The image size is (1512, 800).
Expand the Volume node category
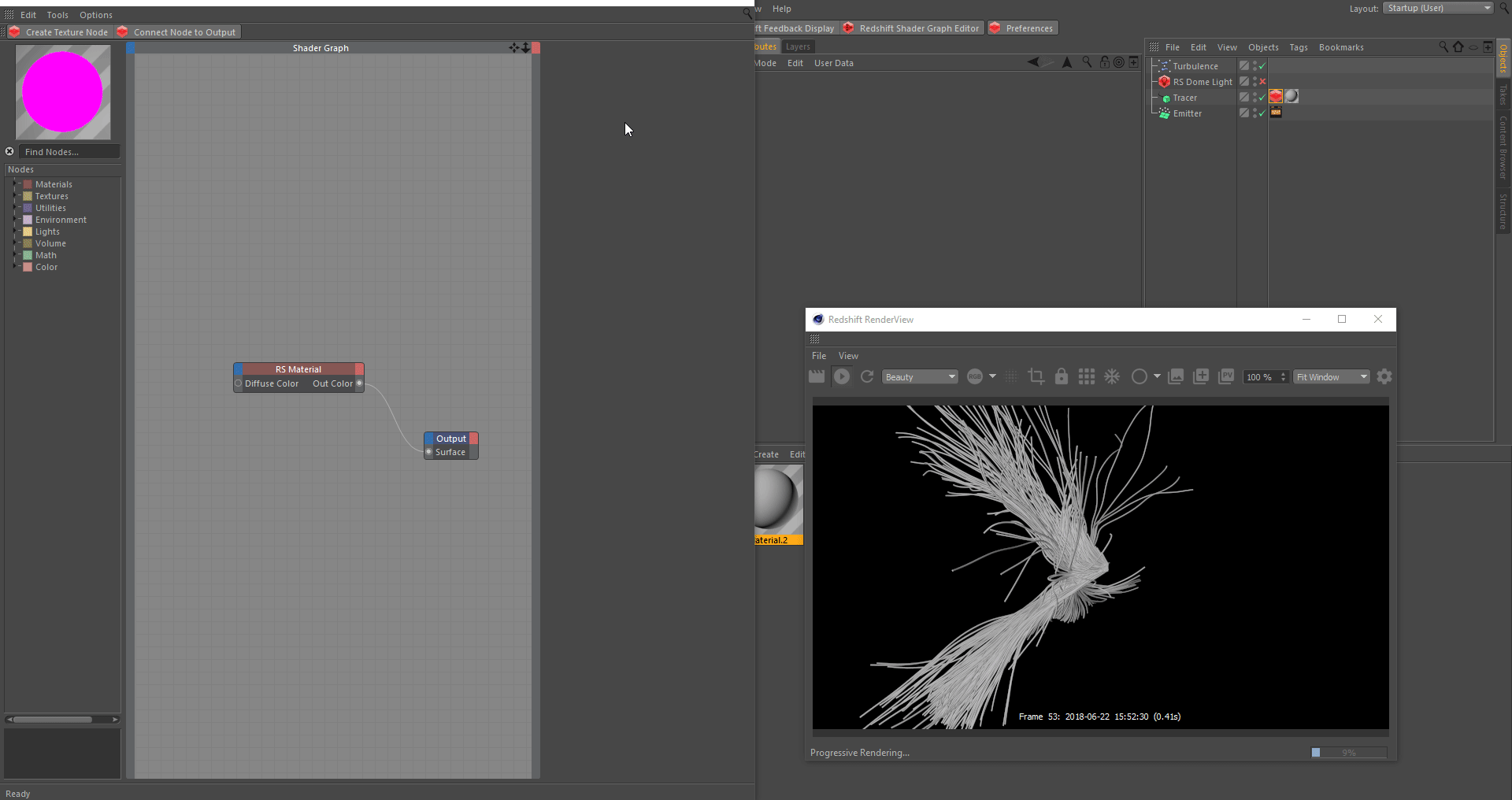[15, 243]
